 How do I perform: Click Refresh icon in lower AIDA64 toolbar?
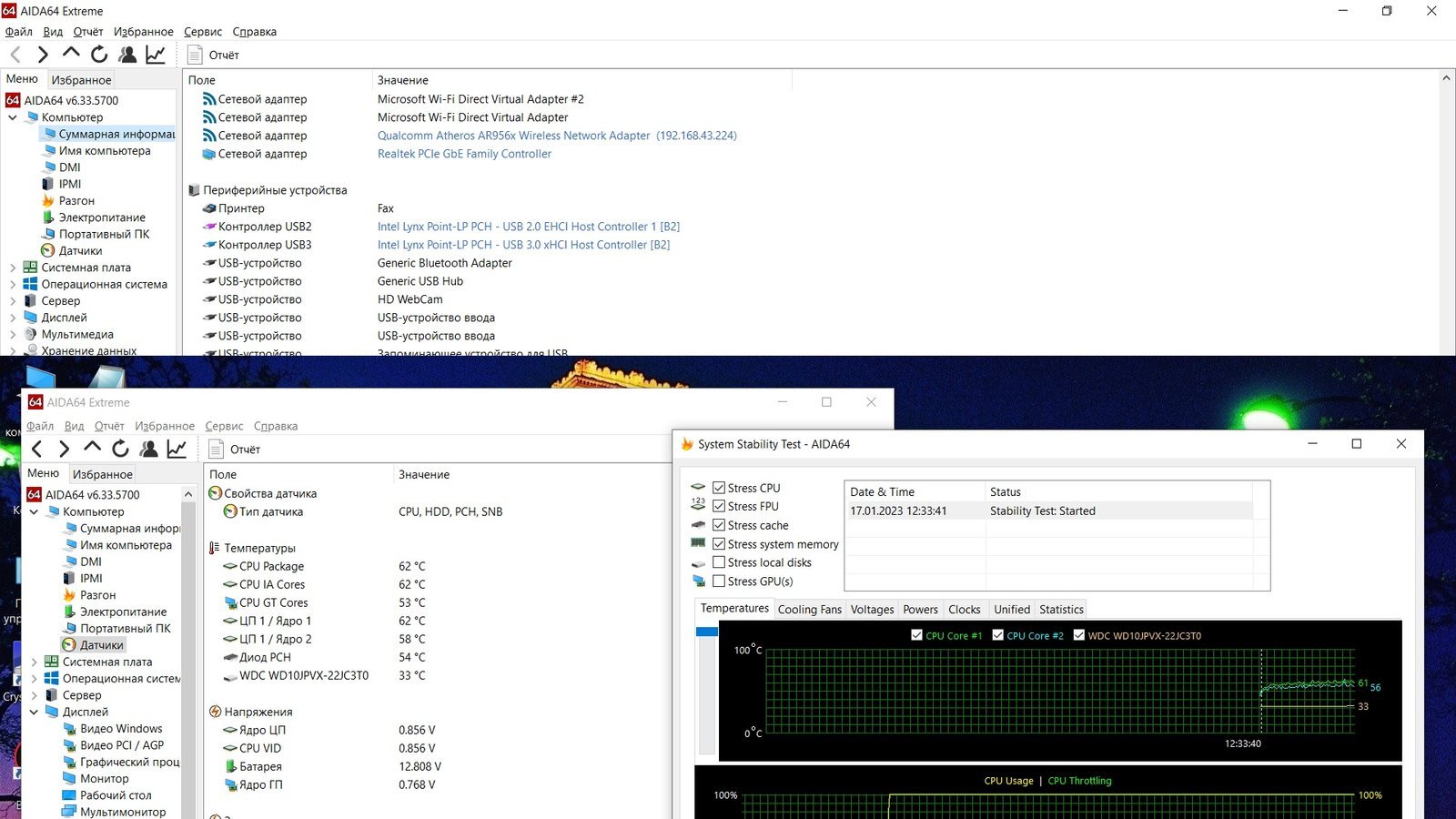pyautogui.click(x=120, y=449)
